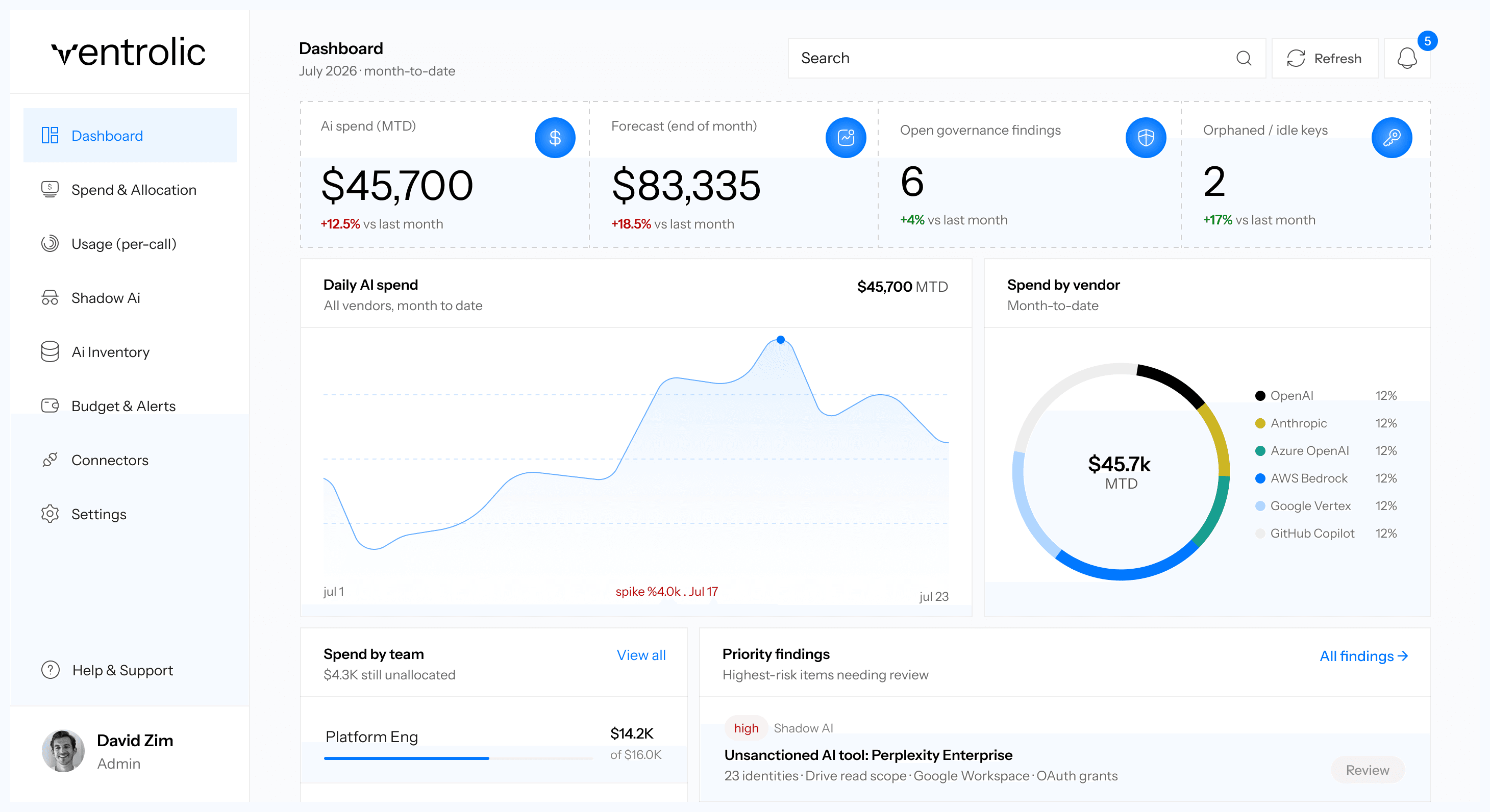Click Review on Perplexity Enterprise finding

(1368, 770)
